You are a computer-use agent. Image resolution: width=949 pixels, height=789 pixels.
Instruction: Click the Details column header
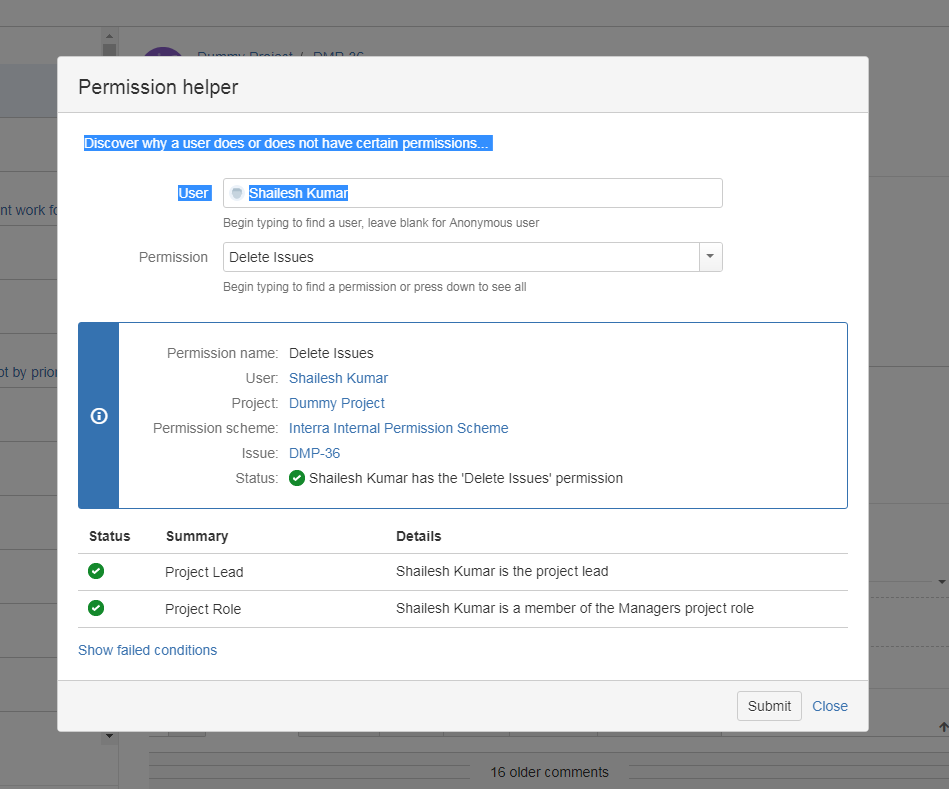point(418,536)
